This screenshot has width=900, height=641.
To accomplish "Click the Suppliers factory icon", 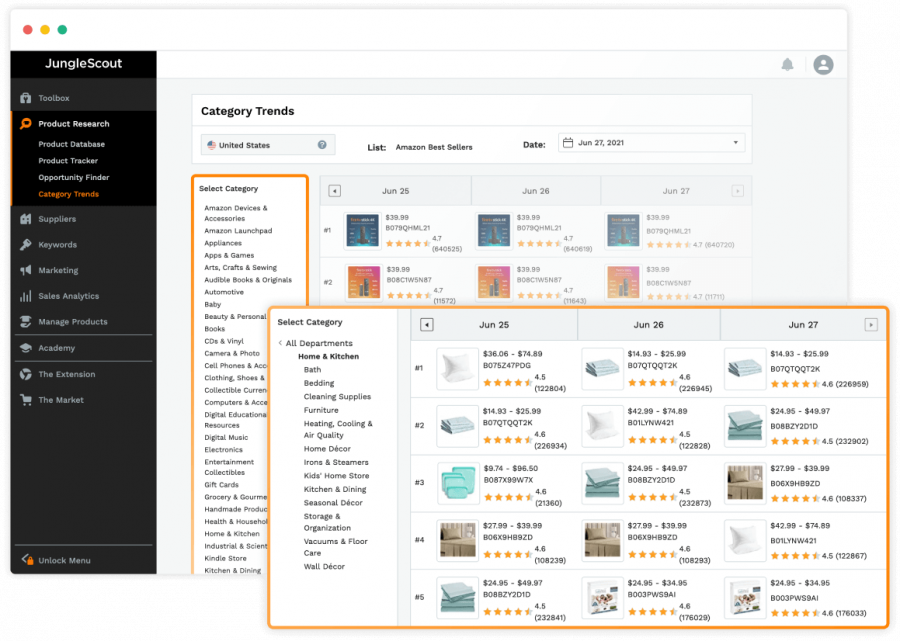I will point(26,219).
